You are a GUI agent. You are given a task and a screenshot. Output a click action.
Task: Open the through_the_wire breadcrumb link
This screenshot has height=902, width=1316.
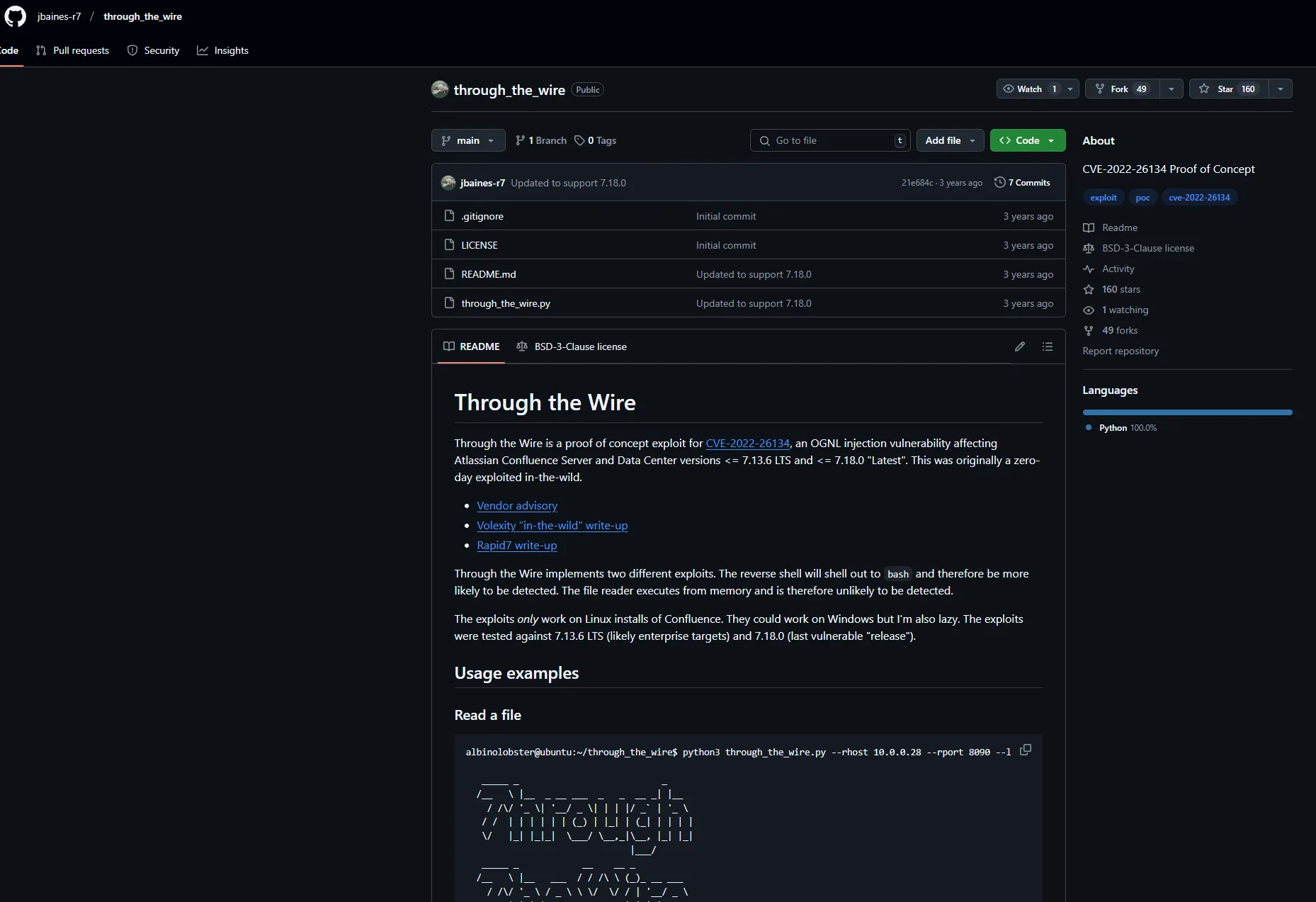[x=142, y=16]
